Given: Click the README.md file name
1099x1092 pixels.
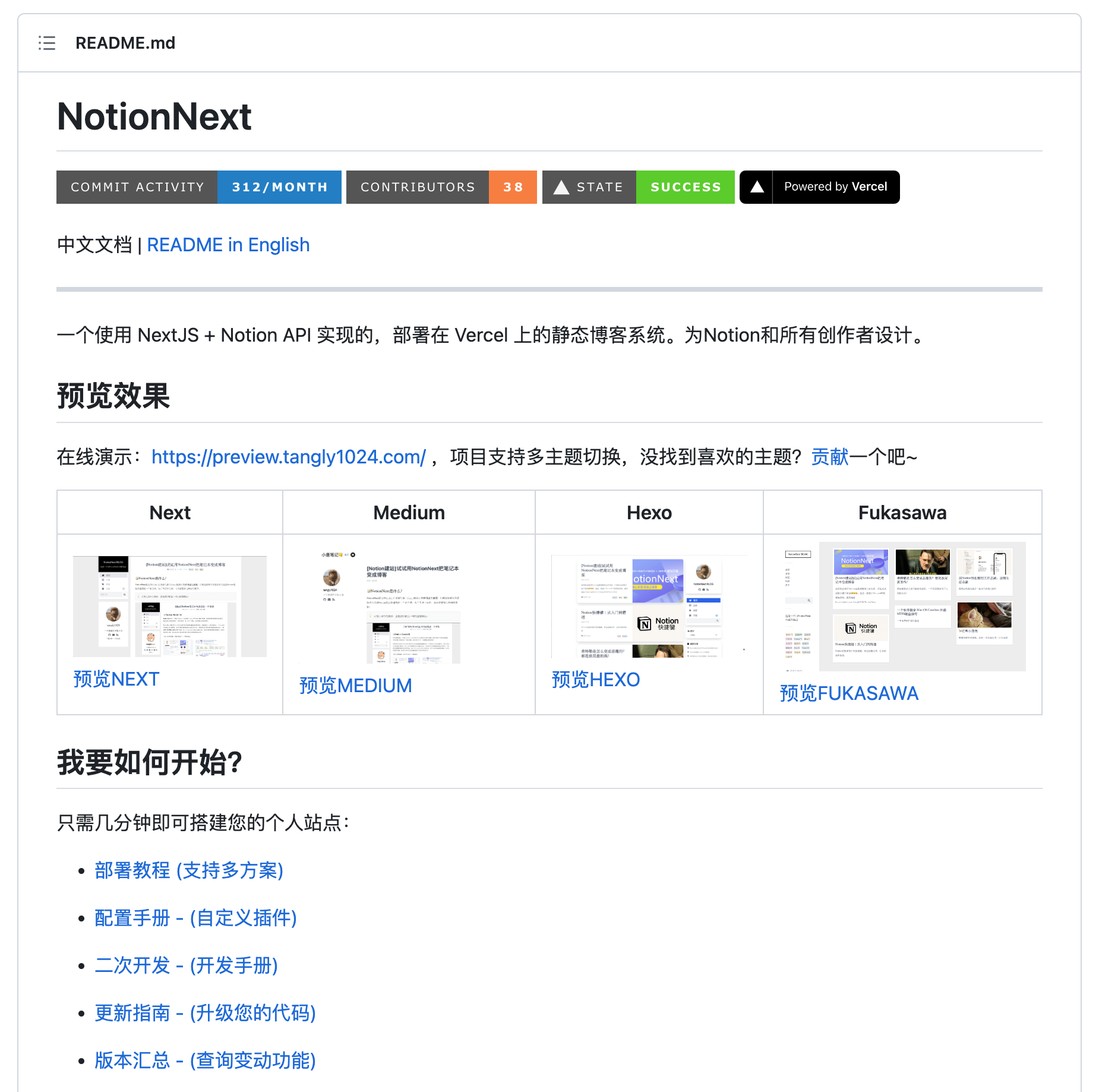Looking at the screenshot, I should point(125,43).
